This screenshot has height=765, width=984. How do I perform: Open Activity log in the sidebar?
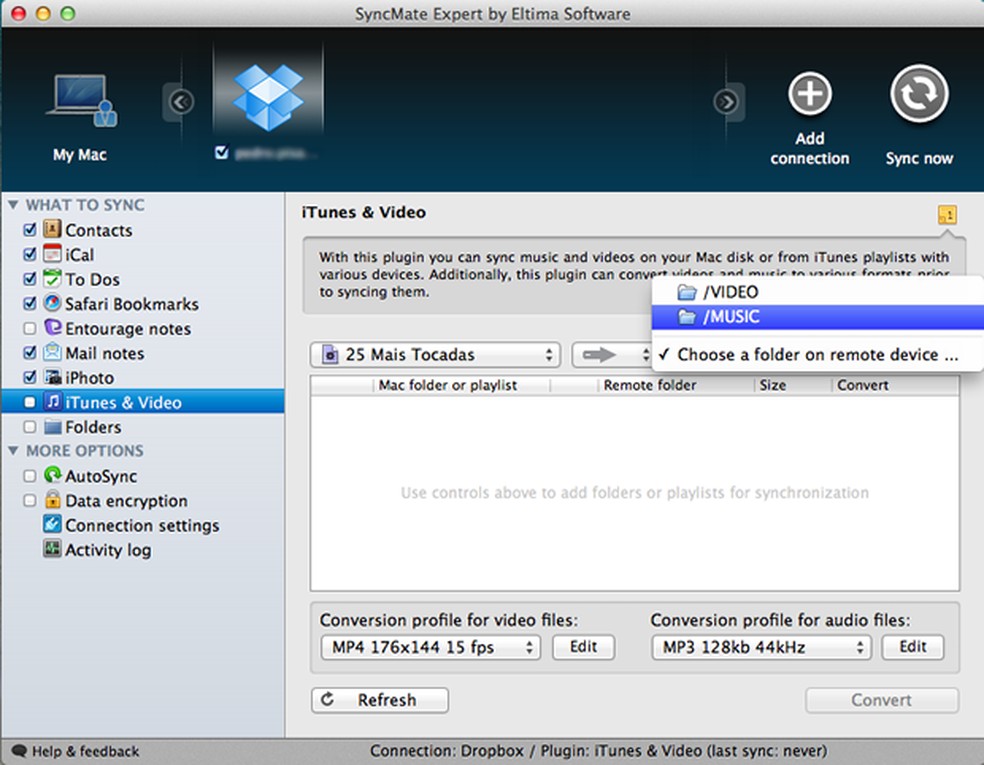click(x=108, y=550)
